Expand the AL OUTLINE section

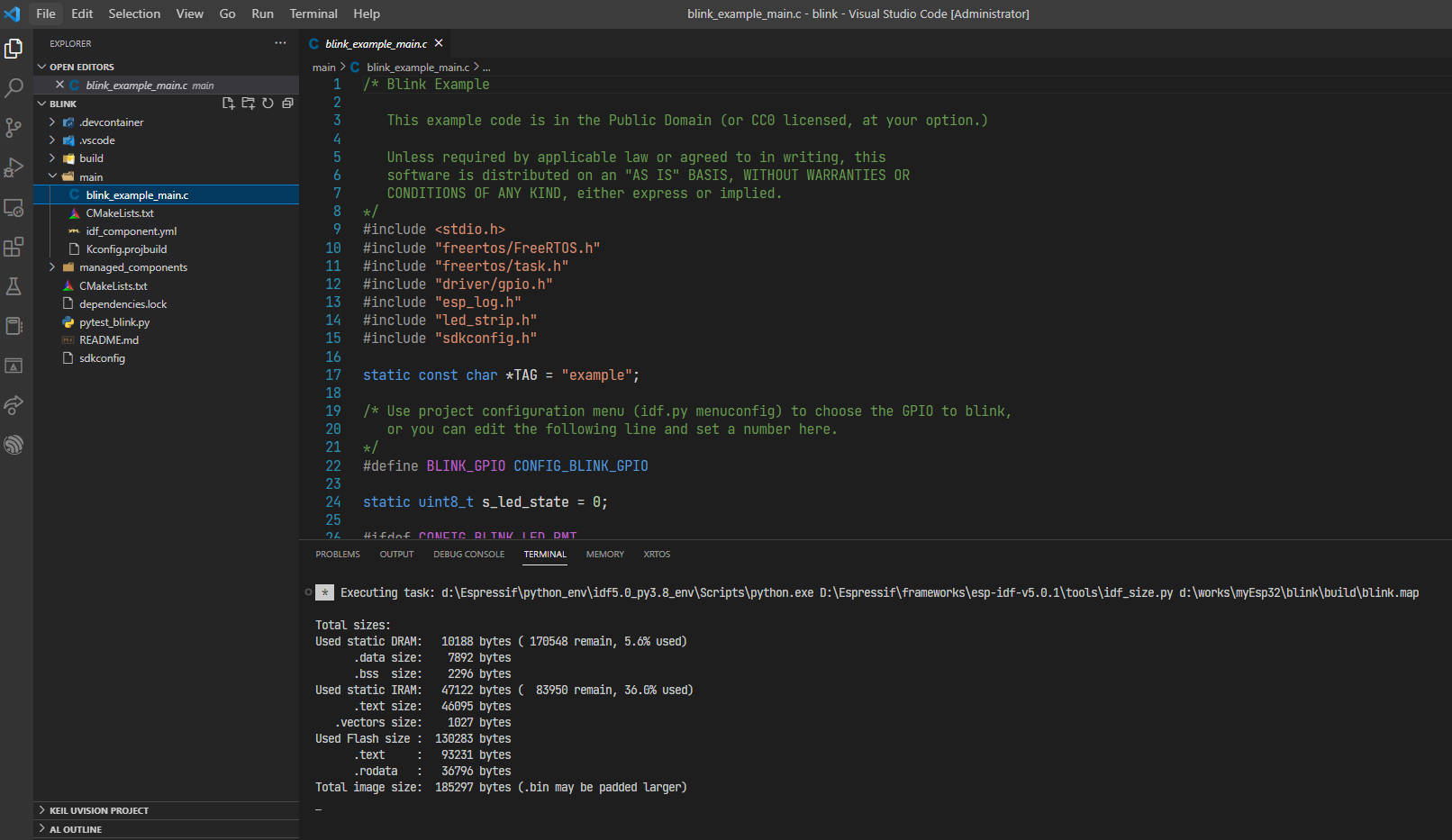166,829
